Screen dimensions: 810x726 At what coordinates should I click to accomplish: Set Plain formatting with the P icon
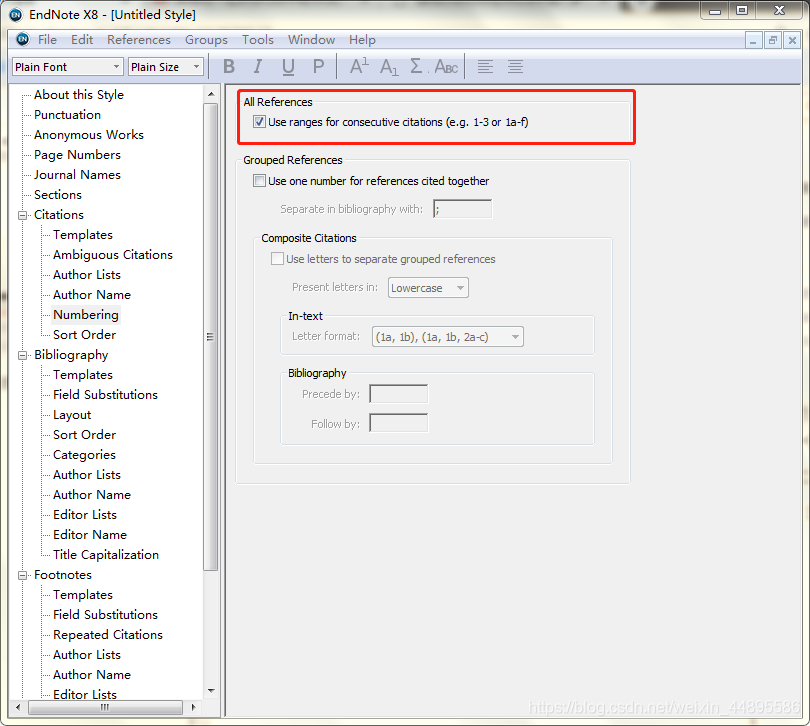coord(318,66)
